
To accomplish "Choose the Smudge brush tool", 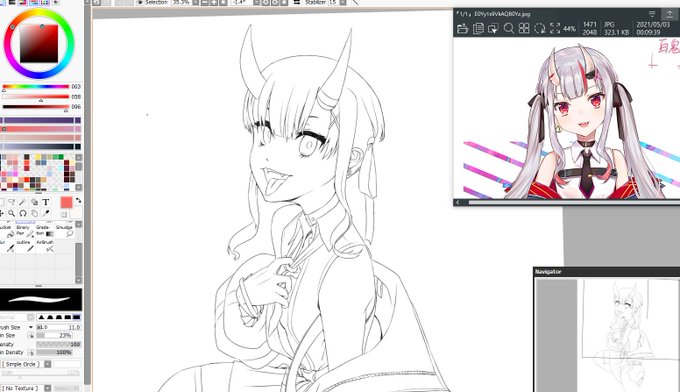I will coord(64,230).
